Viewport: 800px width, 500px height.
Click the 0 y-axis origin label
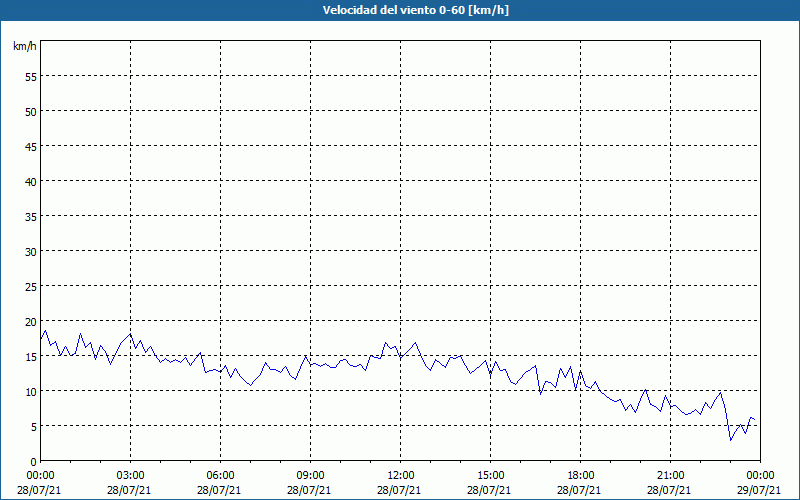coord(34,462)
